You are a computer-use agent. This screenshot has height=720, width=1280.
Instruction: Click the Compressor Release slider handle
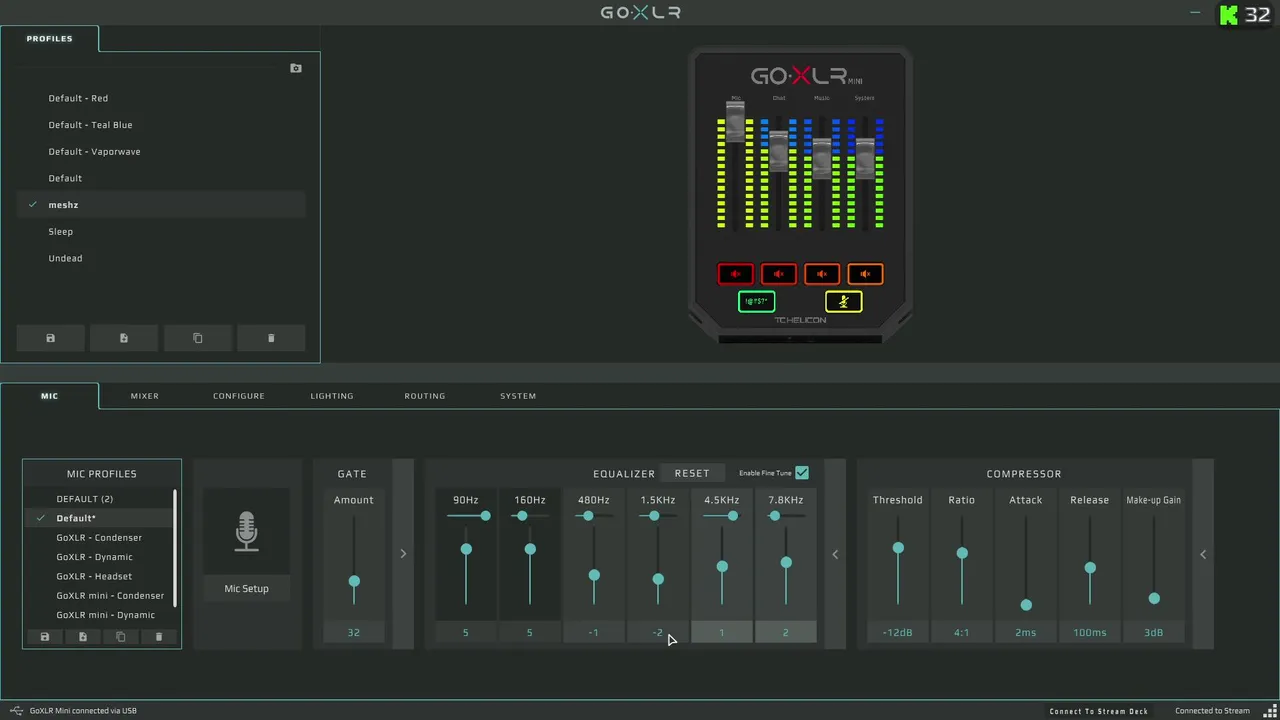tap(1090, 568)
